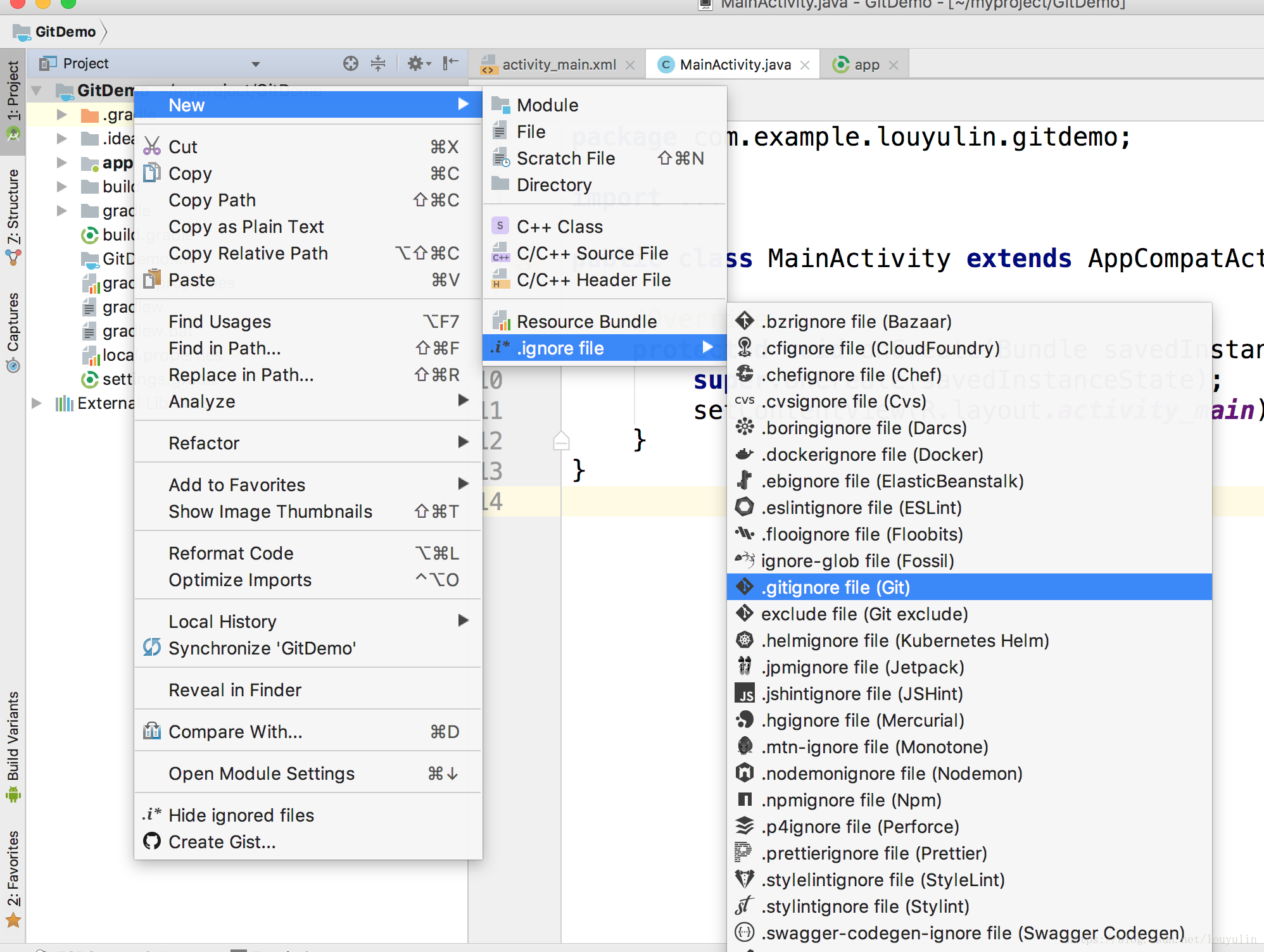Image resolution: width=1264 pixels, height=952 pixels.
Task: Click the Compare With icon
Action: click(152, 731)
